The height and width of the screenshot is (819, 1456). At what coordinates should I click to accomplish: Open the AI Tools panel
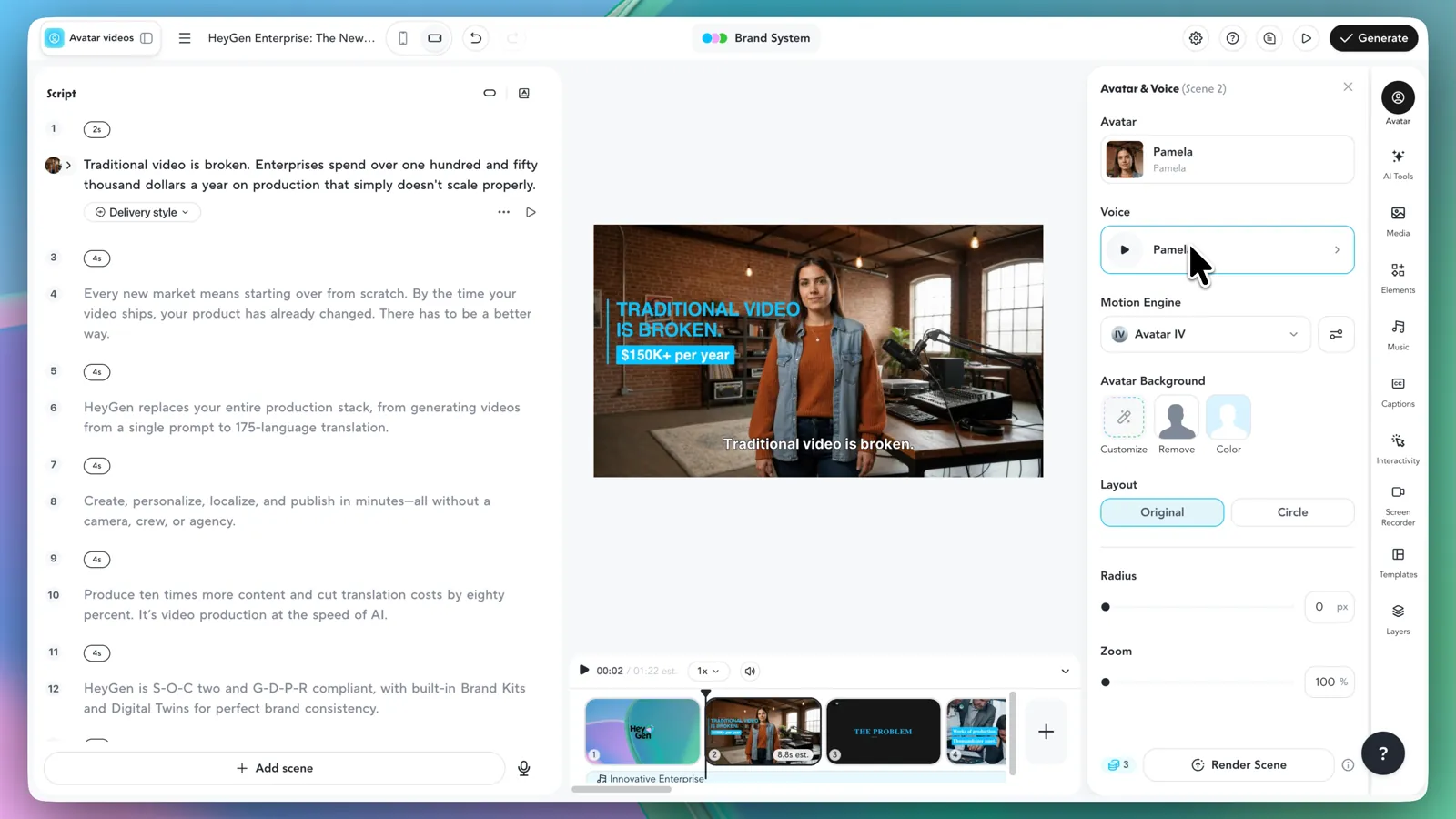pyautogui.click(x=1398, y=165)
